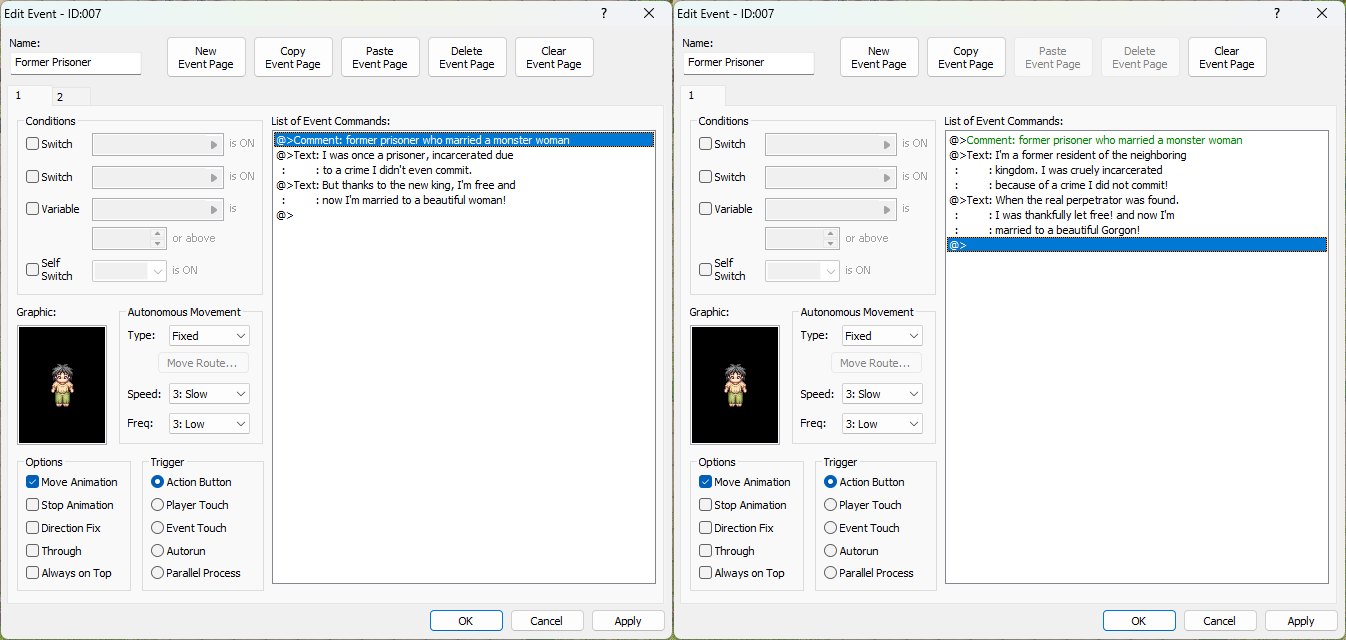
Task: Switch to event page tab 2
Action: pyautogui.click(x=70, y=97)
